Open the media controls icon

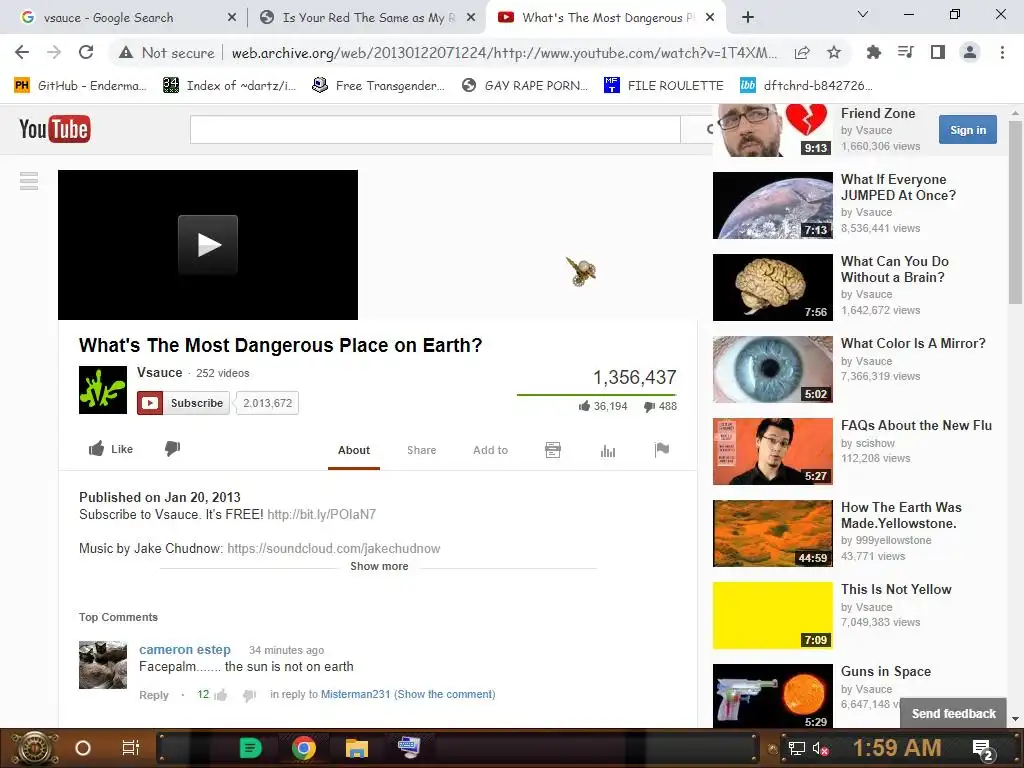pyautogui.click(x=906, y=52)
